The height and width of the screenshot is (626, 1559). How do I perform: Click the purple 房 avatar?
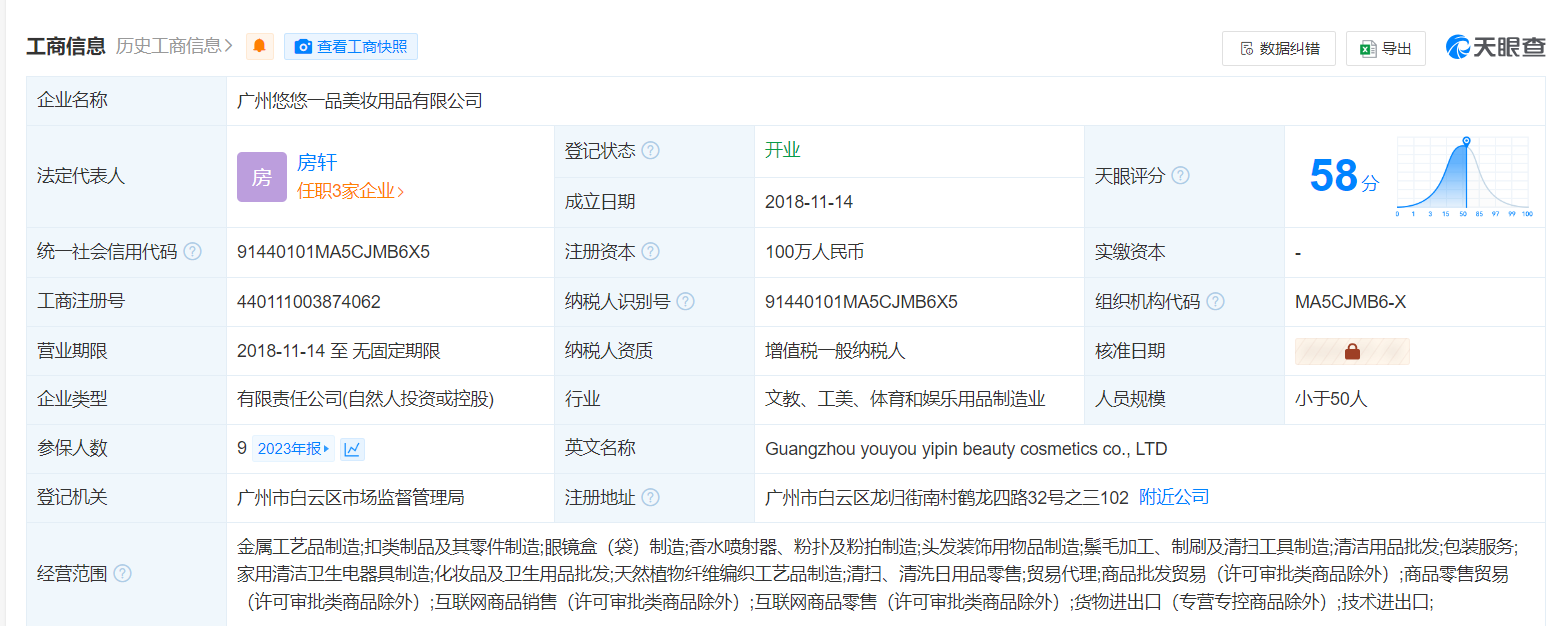(x=261, y=177)
